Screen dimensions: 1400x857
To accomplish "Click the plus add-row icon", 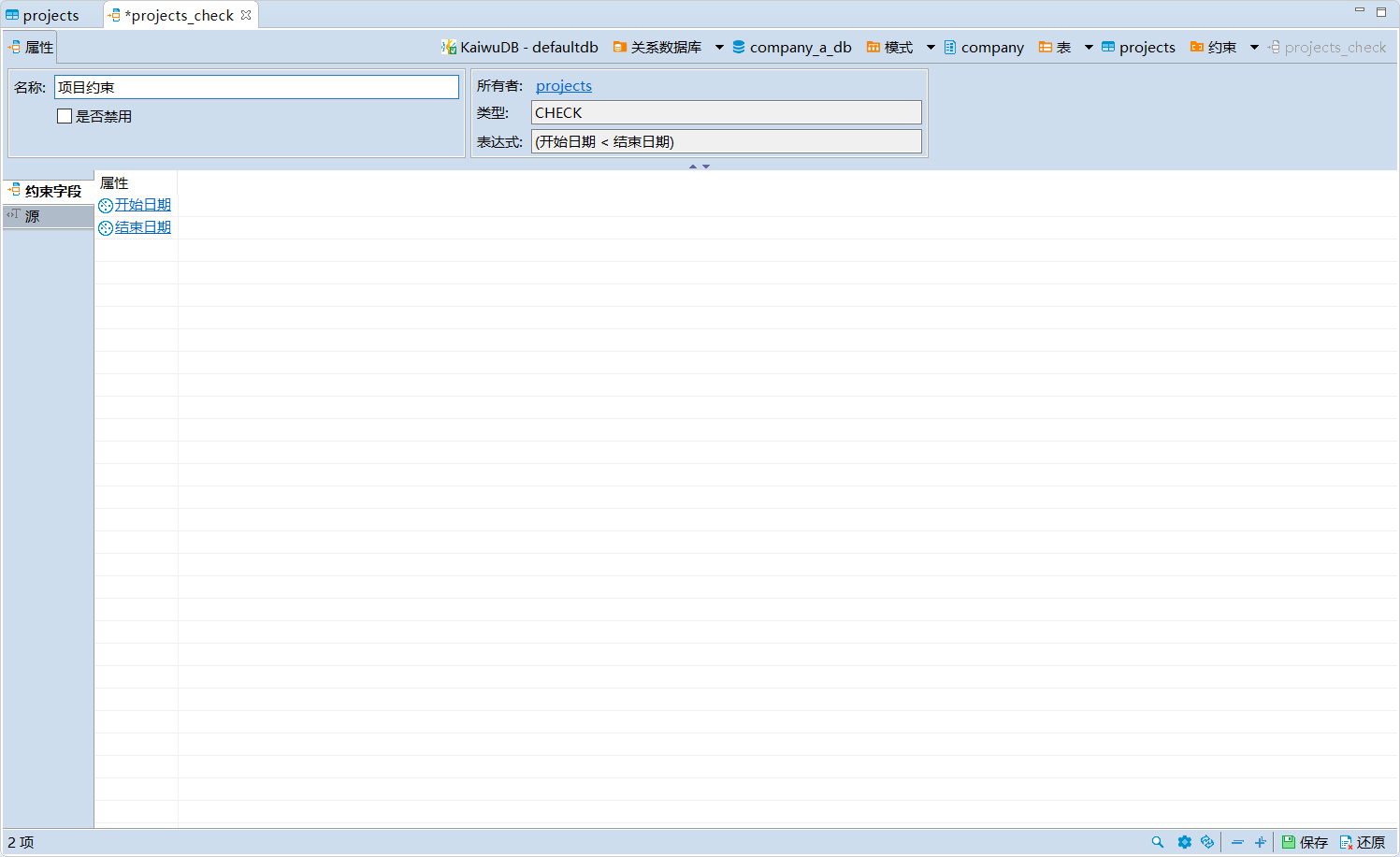I will pos(1260,842).
